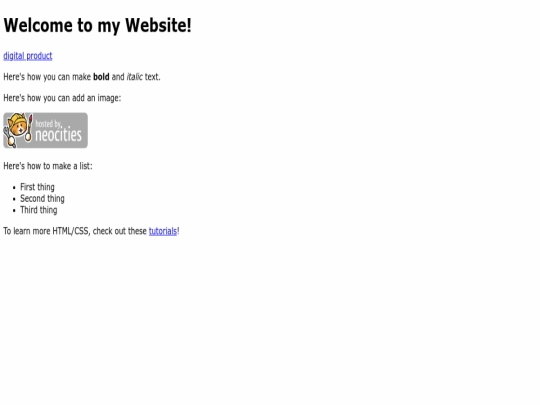Click the "Here's how you can add an image" text

tap(62, 98)
